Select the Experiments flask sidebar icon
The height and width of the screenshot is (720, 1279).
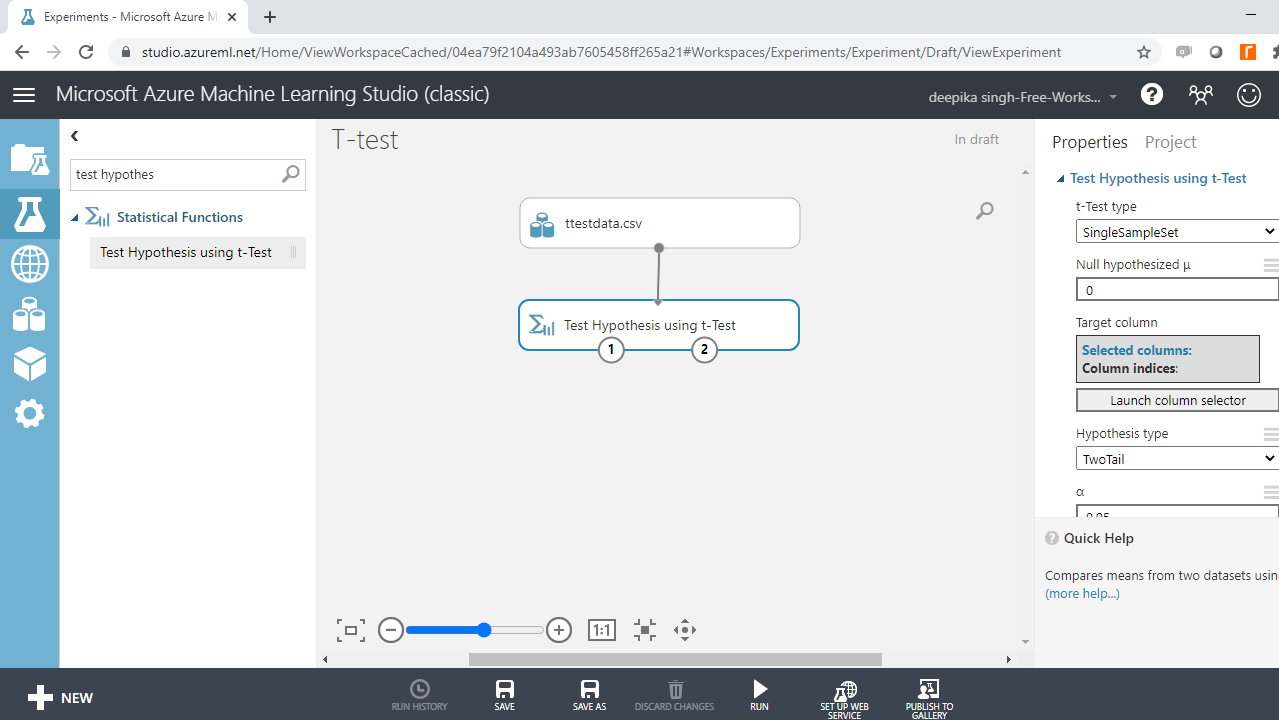coord(29,214)
